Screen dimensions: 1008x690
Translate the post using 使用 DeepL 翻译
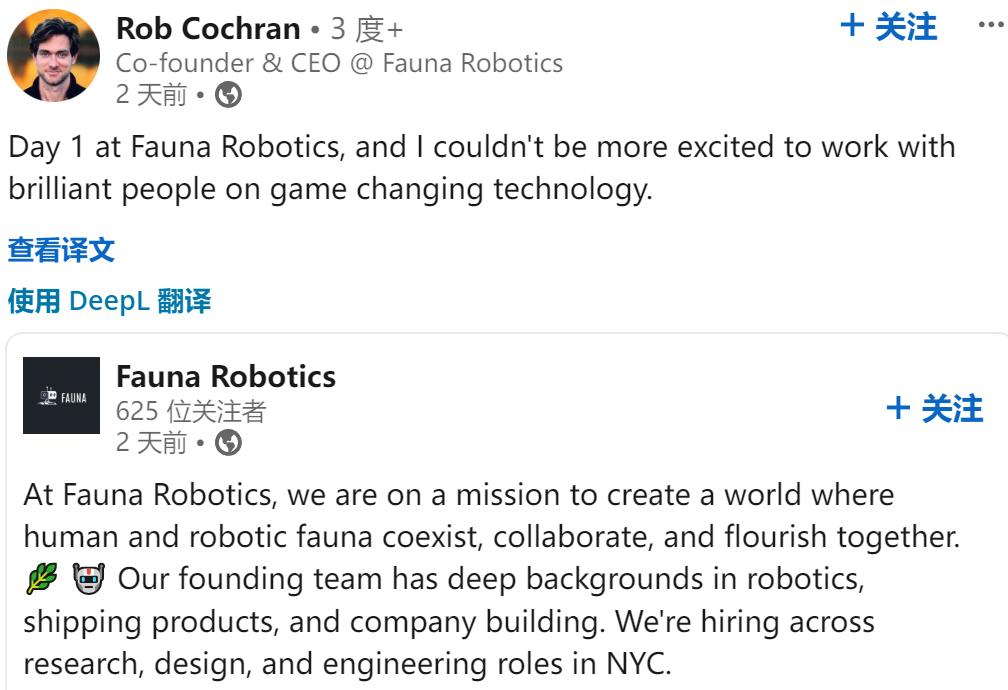109,300
